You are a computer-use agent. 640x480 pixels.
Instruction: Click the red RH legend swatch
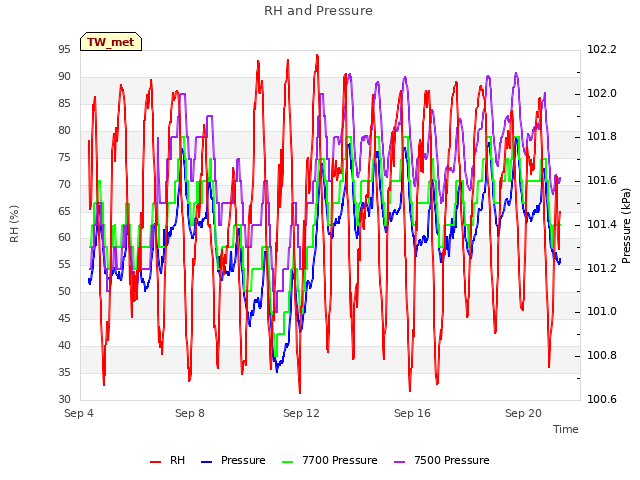pyautogui.click(x=156, y=462)
